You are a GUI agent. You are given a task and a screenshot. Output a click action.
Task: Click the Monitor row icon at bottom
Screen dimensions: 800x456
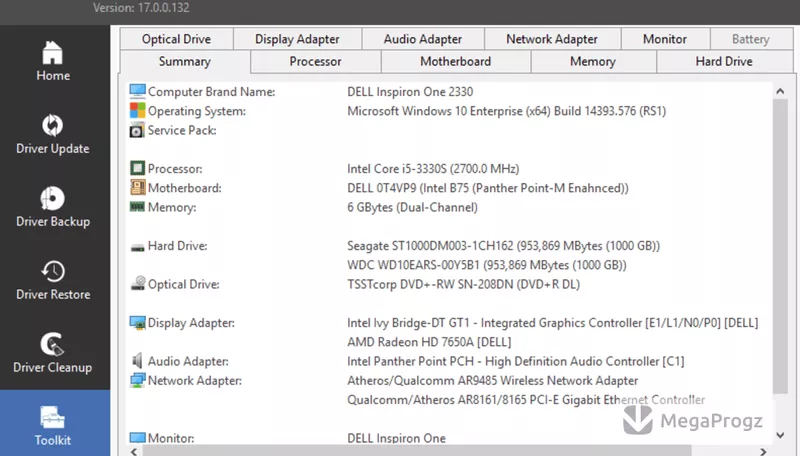137,438
